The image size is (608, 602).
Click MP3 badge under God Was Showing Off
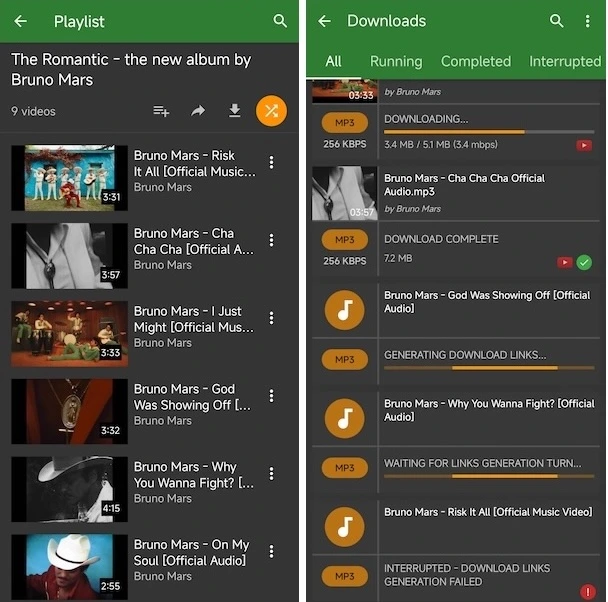345,360
